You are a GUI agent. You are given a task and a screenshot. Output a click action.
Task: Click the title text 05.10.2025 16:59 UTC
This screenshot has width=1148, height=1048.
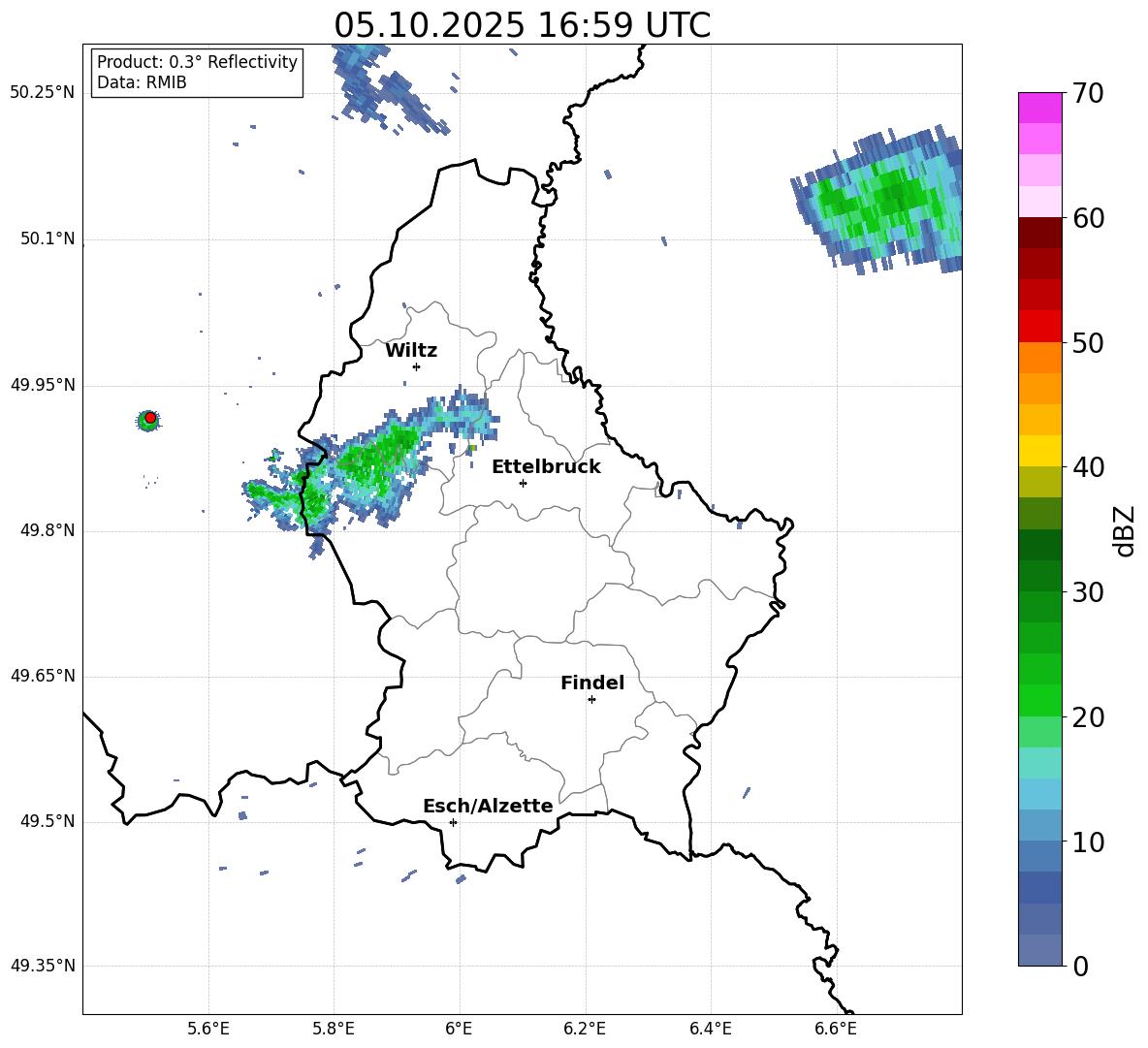pyautogui.click(x=522, y=25)
